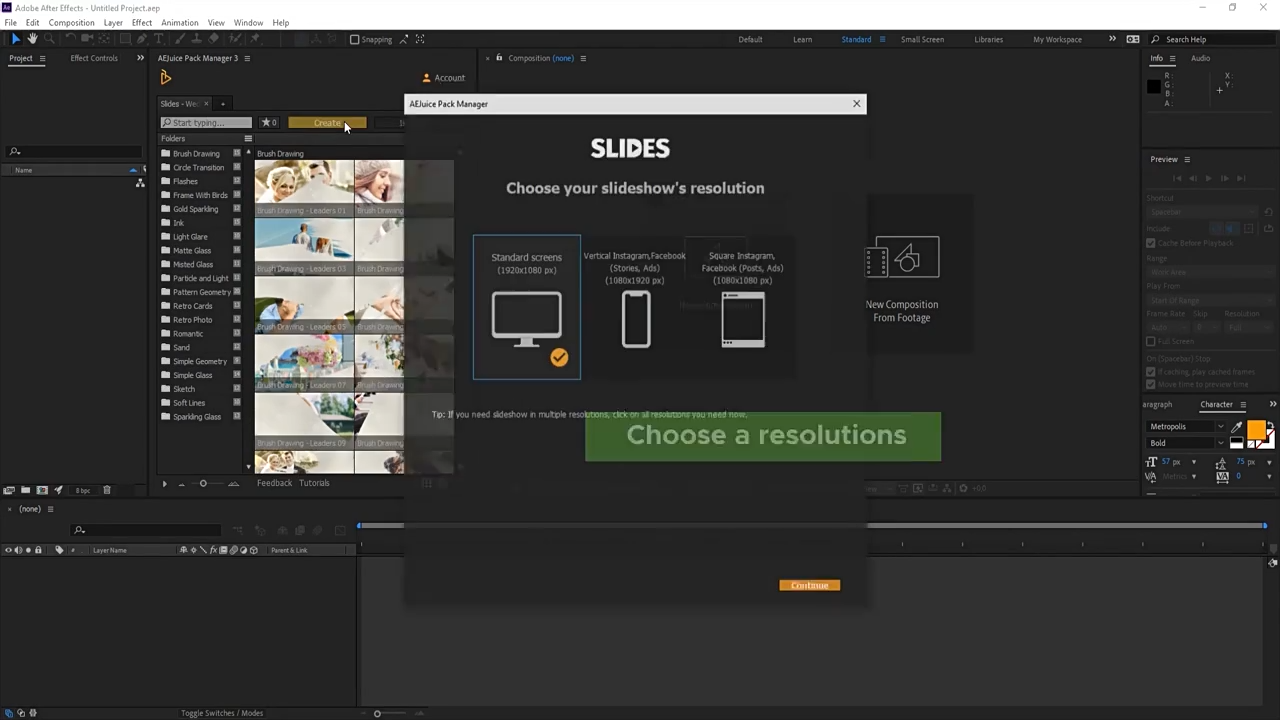This screenshot has width=1280, height=720.
Task: Toggle lock column in timeline header
Action: tap(38, 550)
